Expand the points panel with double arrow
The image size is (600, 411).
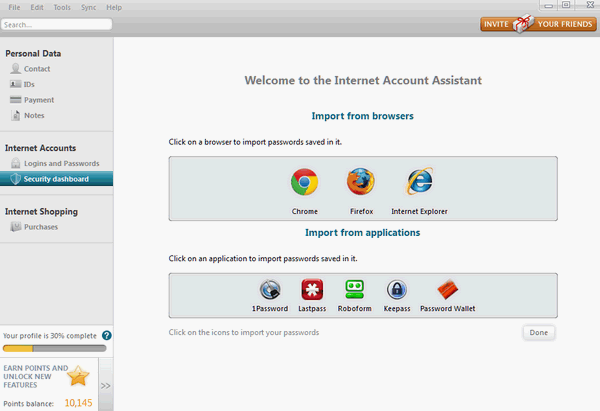coord(106,386)
